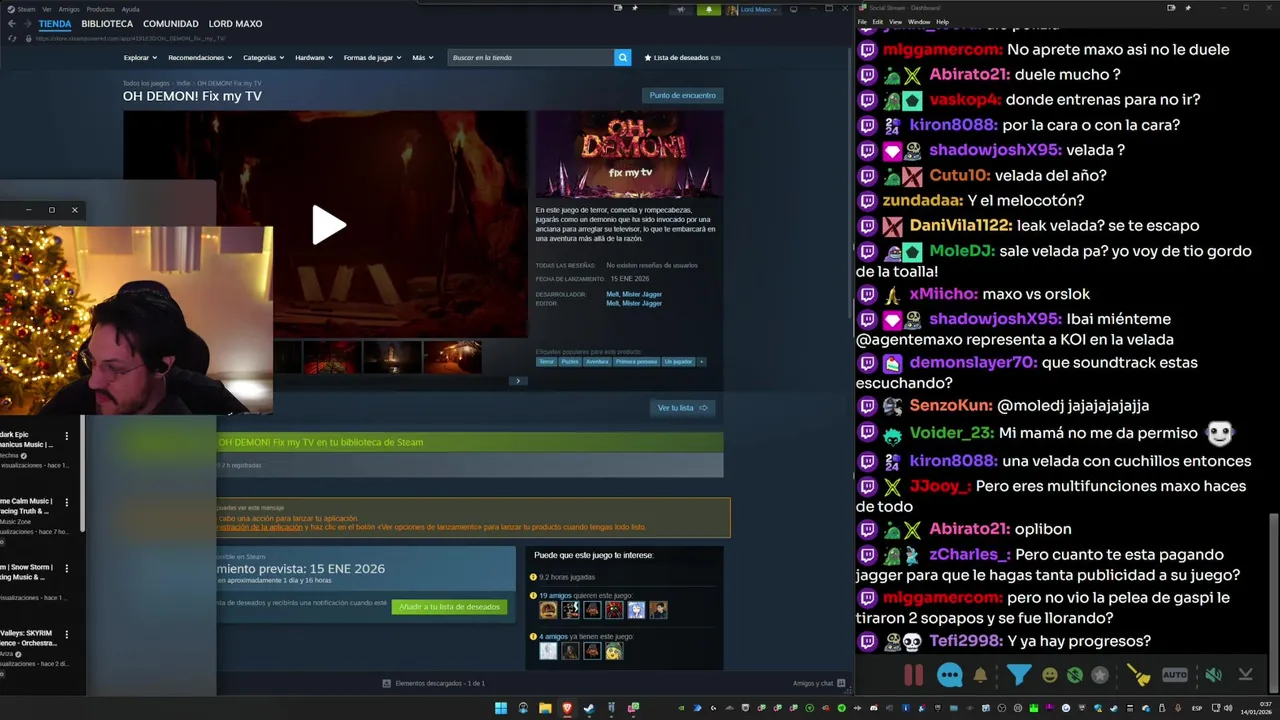Toggle the AUTO button in Social Stream

coord(1175,675)
